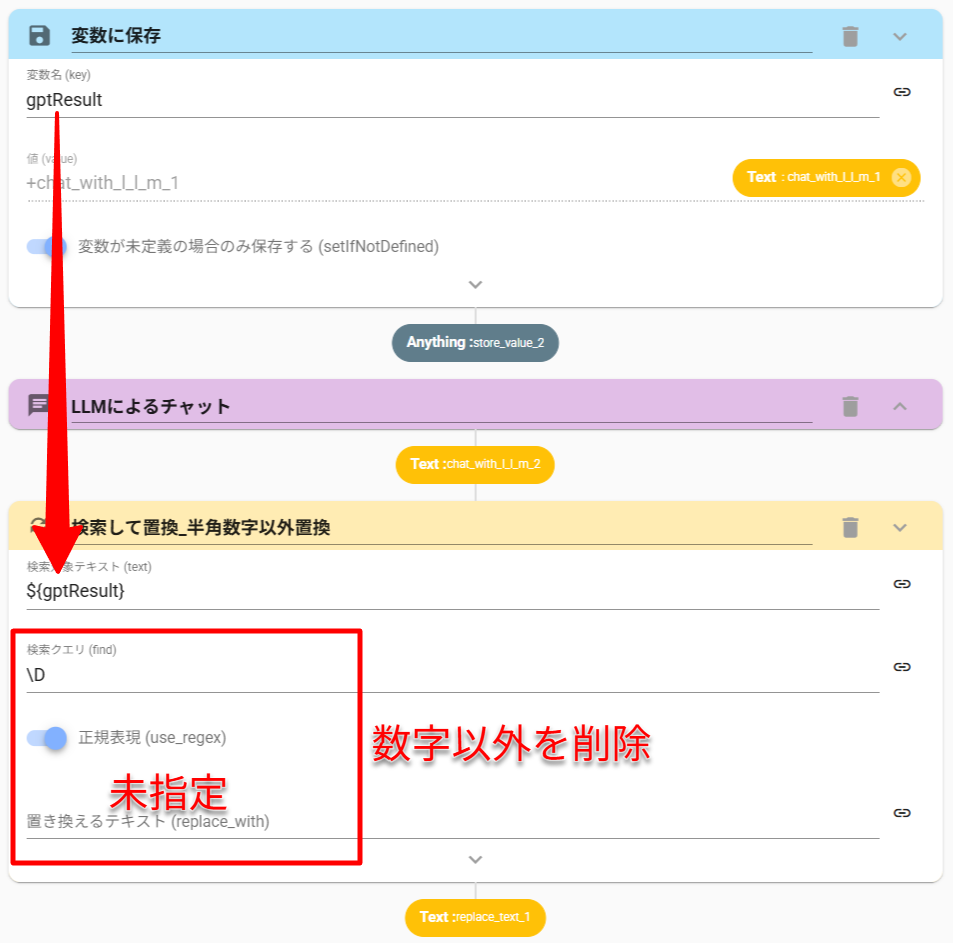
Task: Click chat icon in LLMによるチャット header
Action: click(x=39, y=405)
